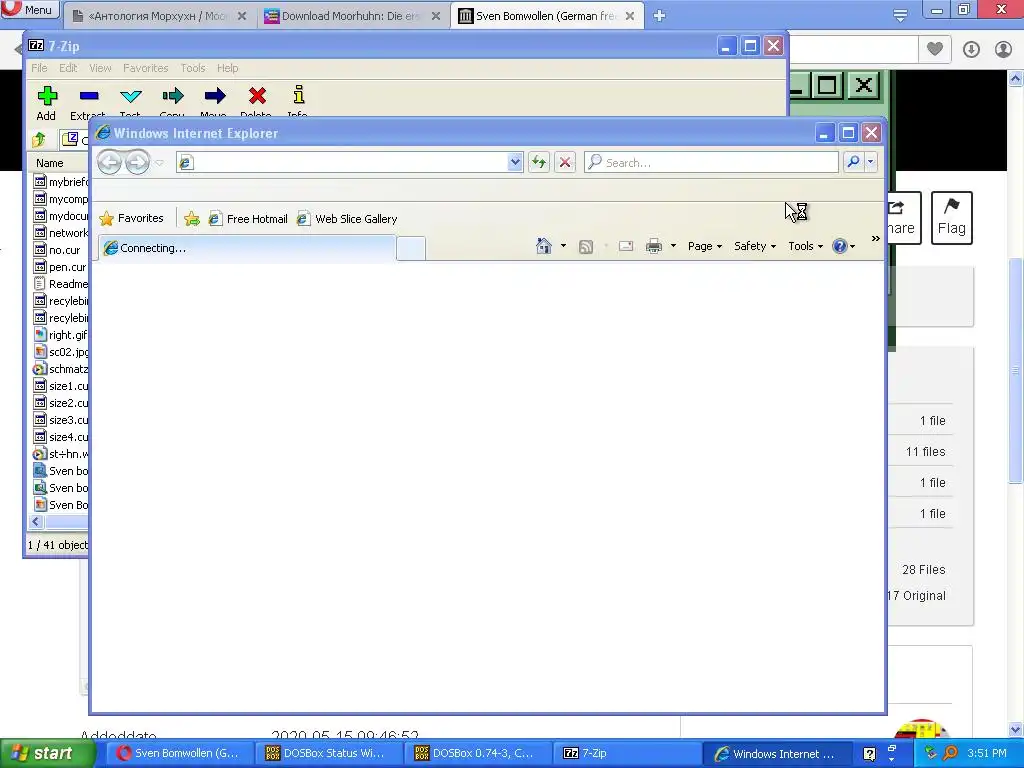This screenshot has height=768, width=1024.
Task: Click the IE Favorites button
Action: [x=131, y=218]
